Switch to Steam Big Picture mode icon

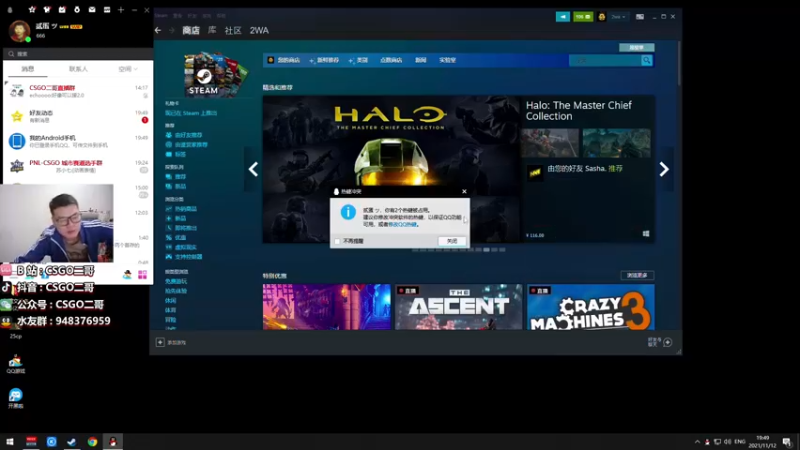point(640,17)
